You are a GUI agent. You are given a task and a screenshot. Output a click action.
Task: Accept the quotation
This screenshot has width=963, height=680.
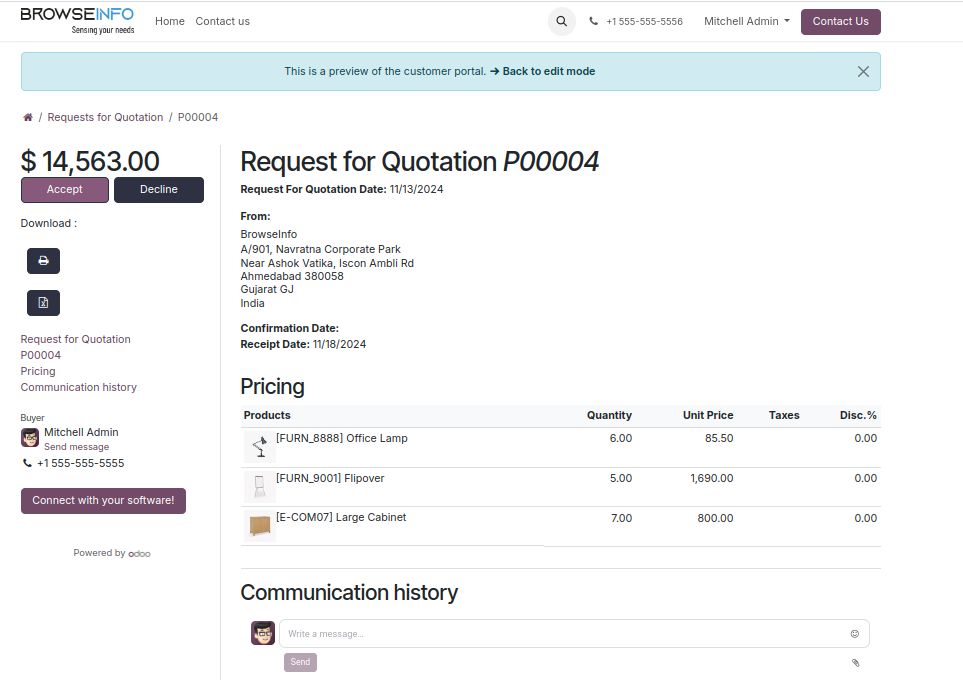tap(65, 190)
